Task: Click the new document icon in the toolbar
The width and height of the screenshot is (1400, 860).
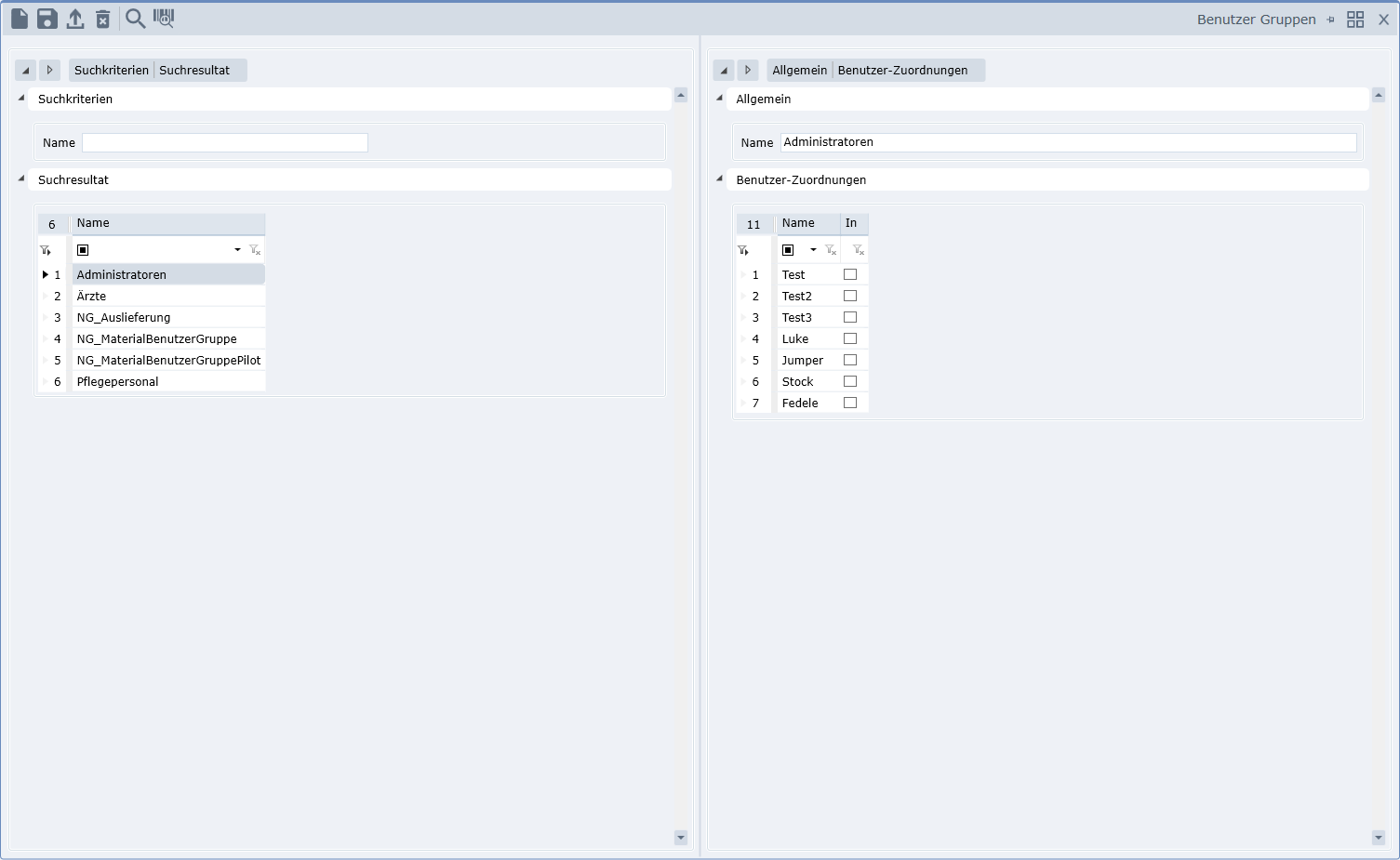Action: (20, 19)
